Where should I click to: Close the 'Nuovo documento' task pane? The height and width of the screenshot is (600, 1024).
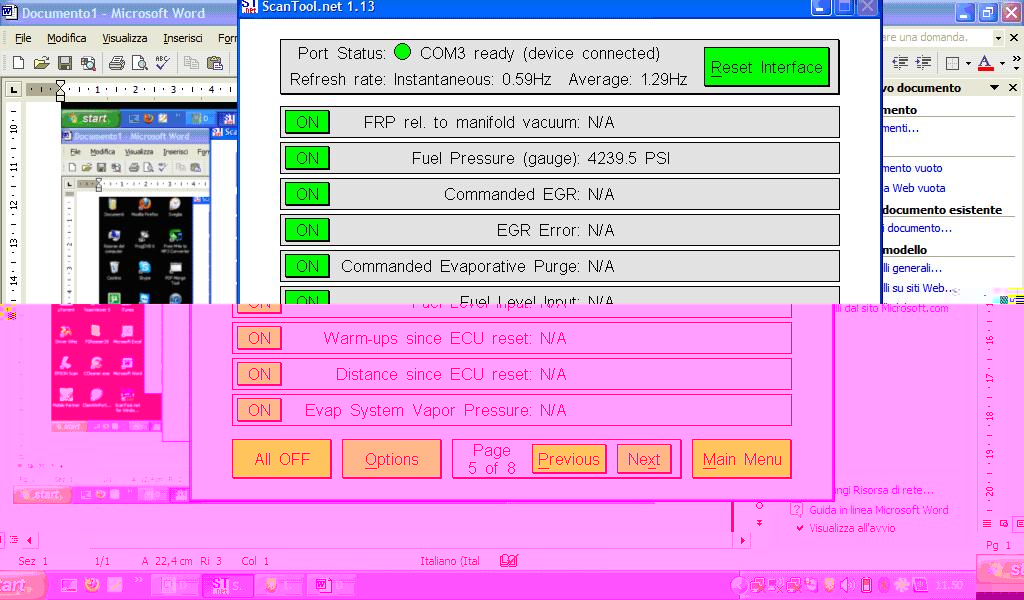click(x=1013, y=87)
